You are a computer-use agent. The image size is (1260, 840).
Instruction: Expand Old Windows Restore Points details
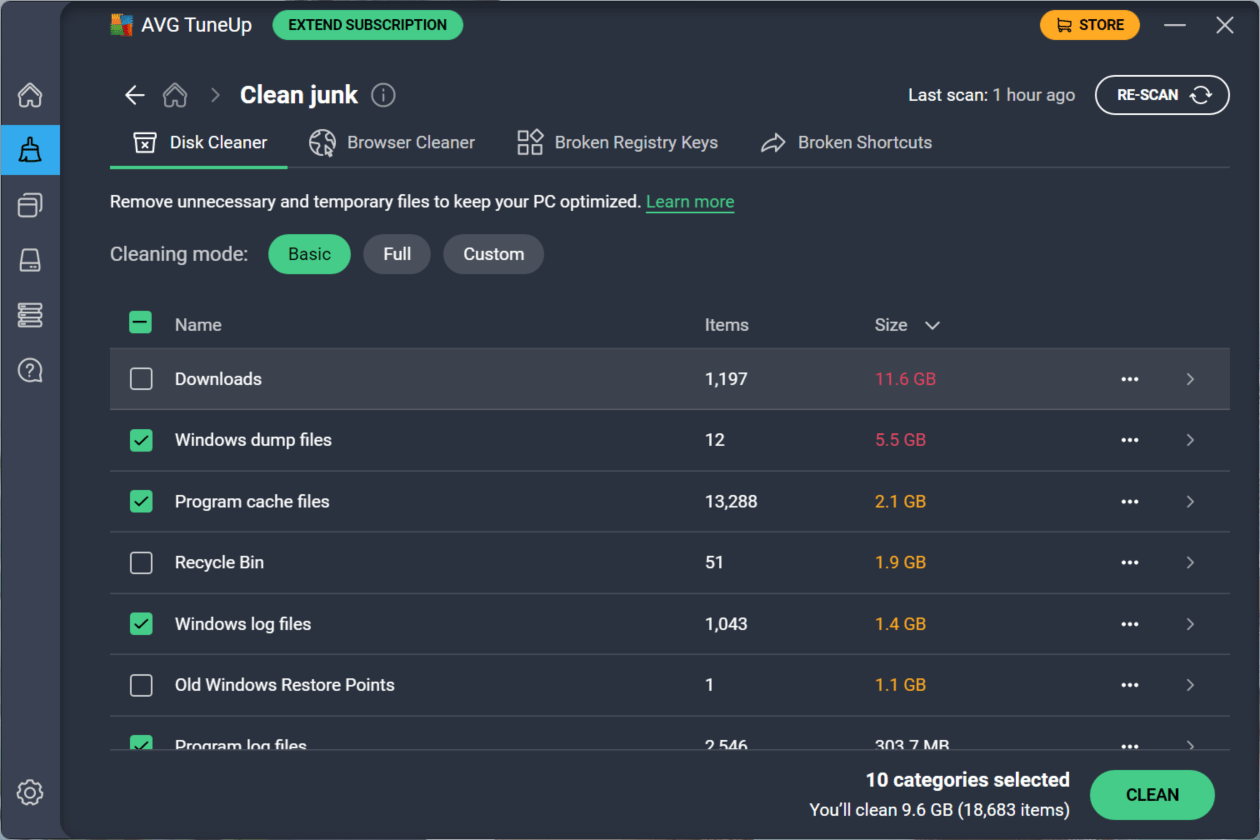(x=1190, y=685)
